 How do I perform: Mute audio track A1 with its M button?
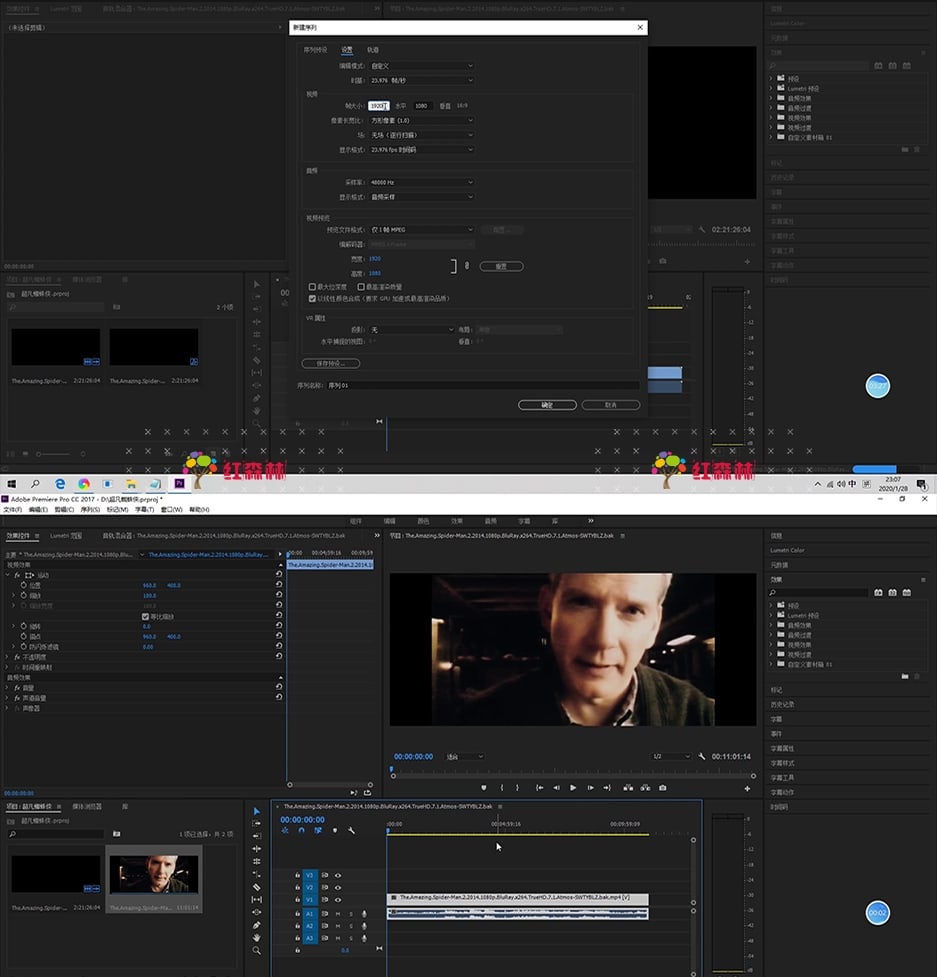(338, 913)
